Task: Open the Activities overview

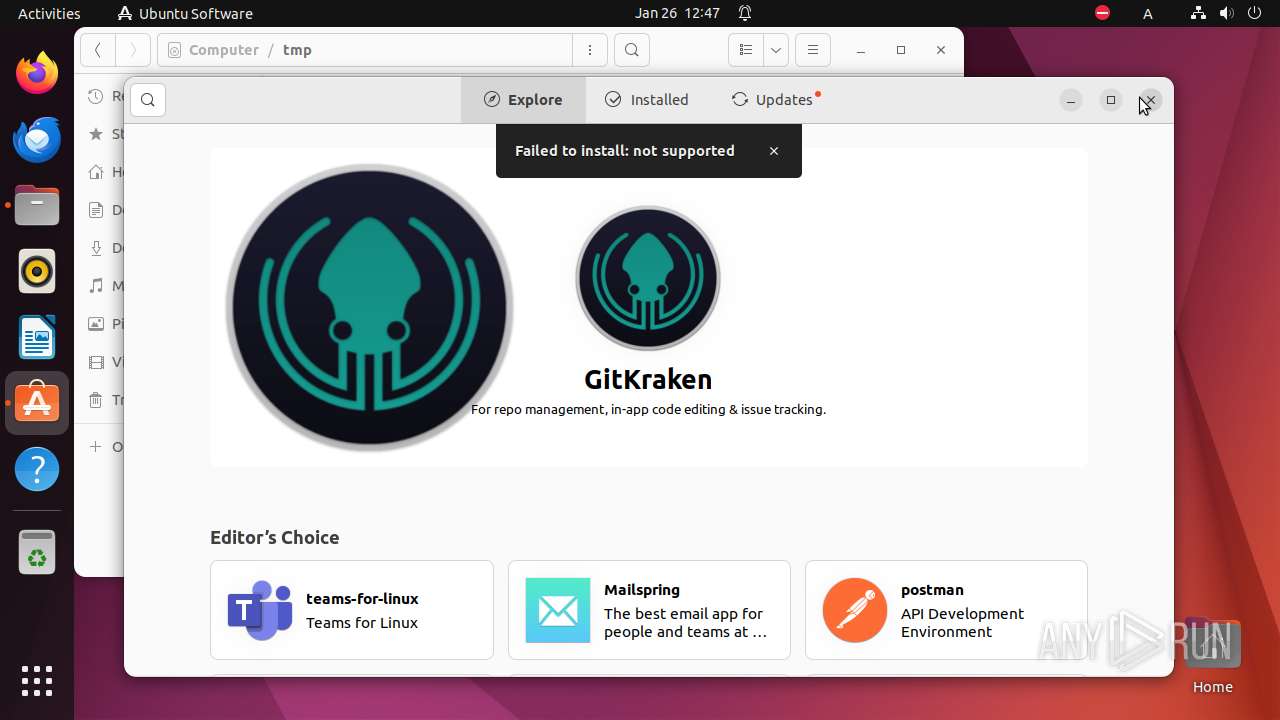Action: pos(49,13)
